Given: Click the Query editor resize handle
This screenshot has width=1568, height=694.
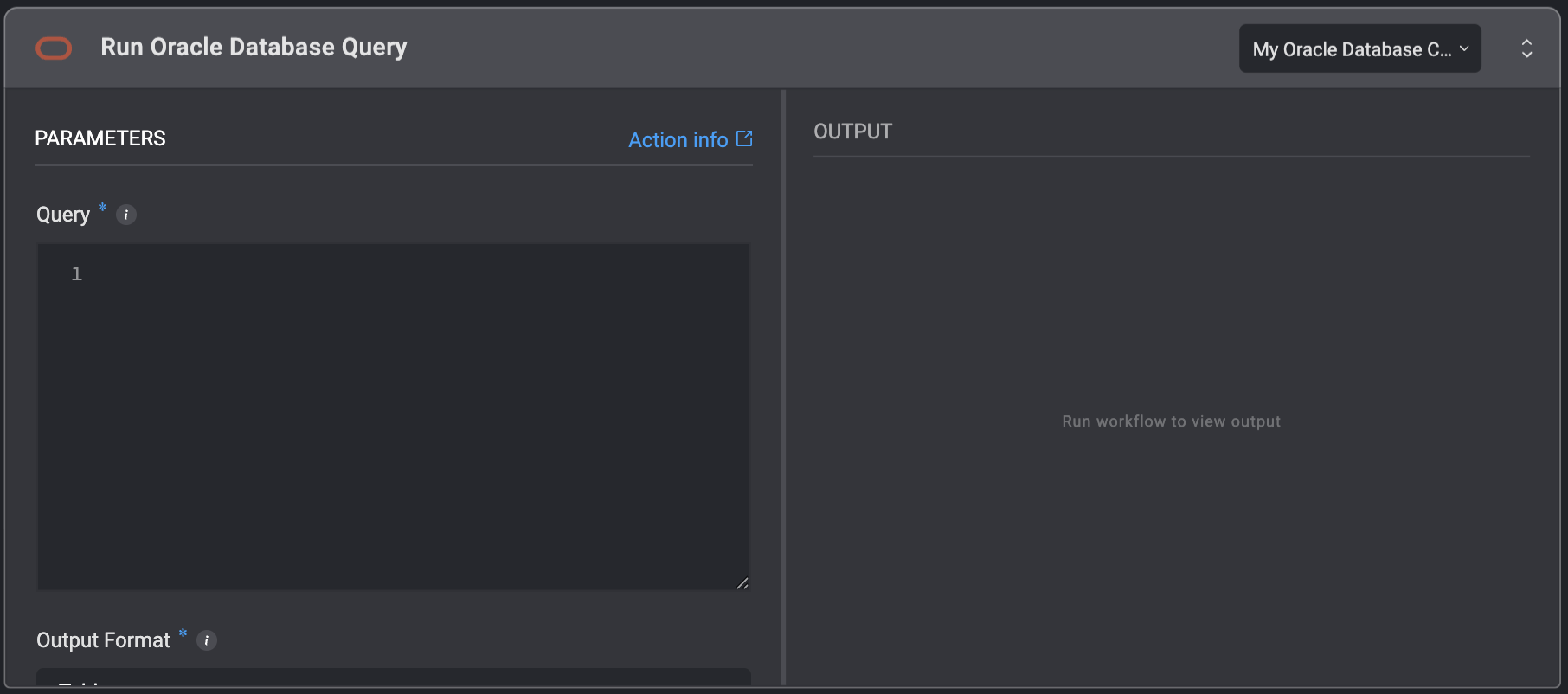Looking at the screenshot, I should coord(742,583).
